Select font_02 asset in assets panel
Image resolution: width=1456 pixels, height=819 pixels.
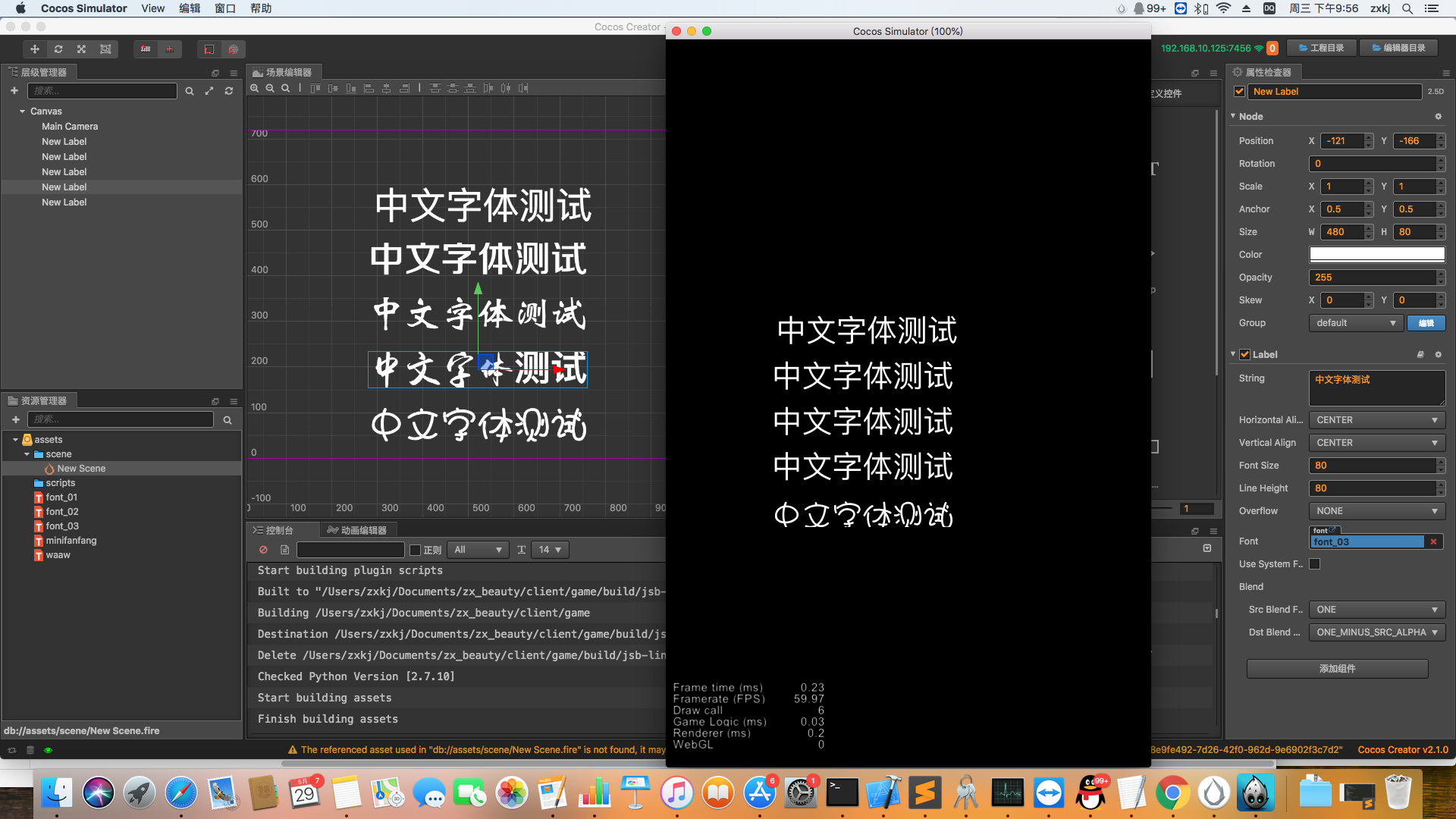[61, 512]
